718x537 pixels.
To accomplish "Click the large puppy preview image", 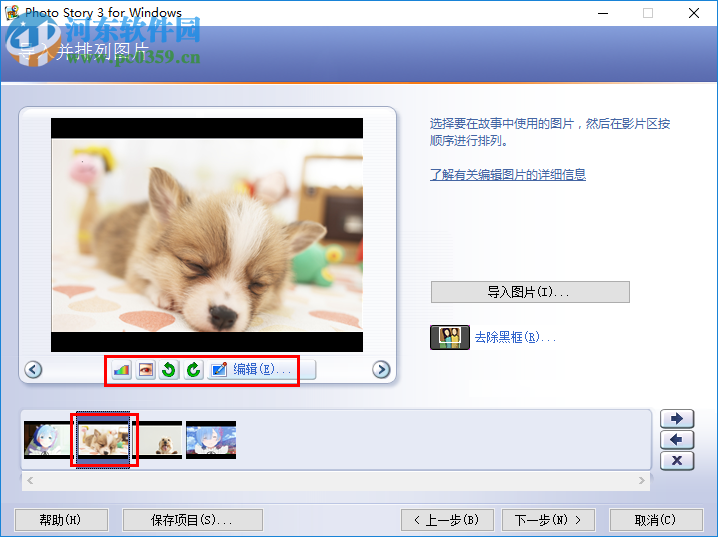I will [x=207, y=235].
